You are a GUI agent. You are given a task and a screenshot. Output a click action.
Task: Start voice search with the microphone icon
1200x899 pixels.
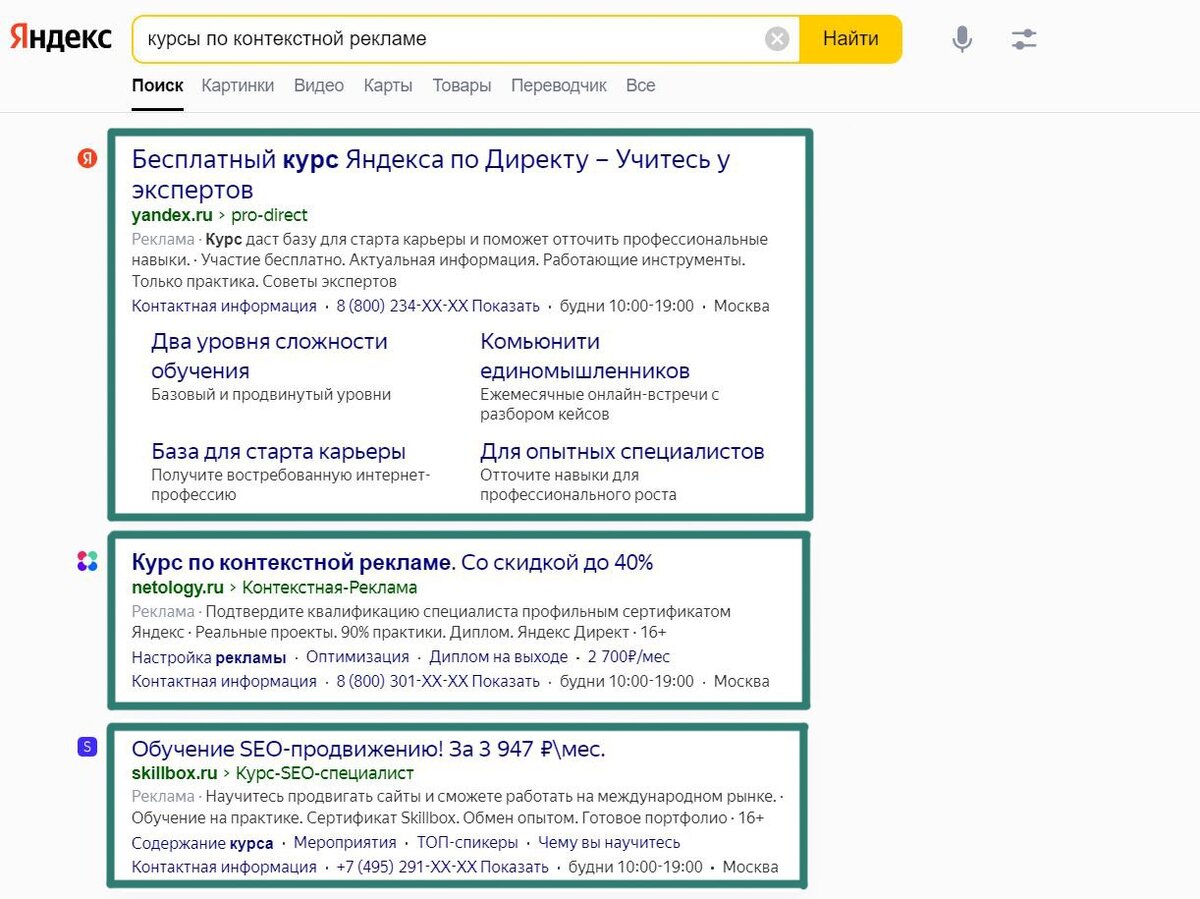coord(962,39)
